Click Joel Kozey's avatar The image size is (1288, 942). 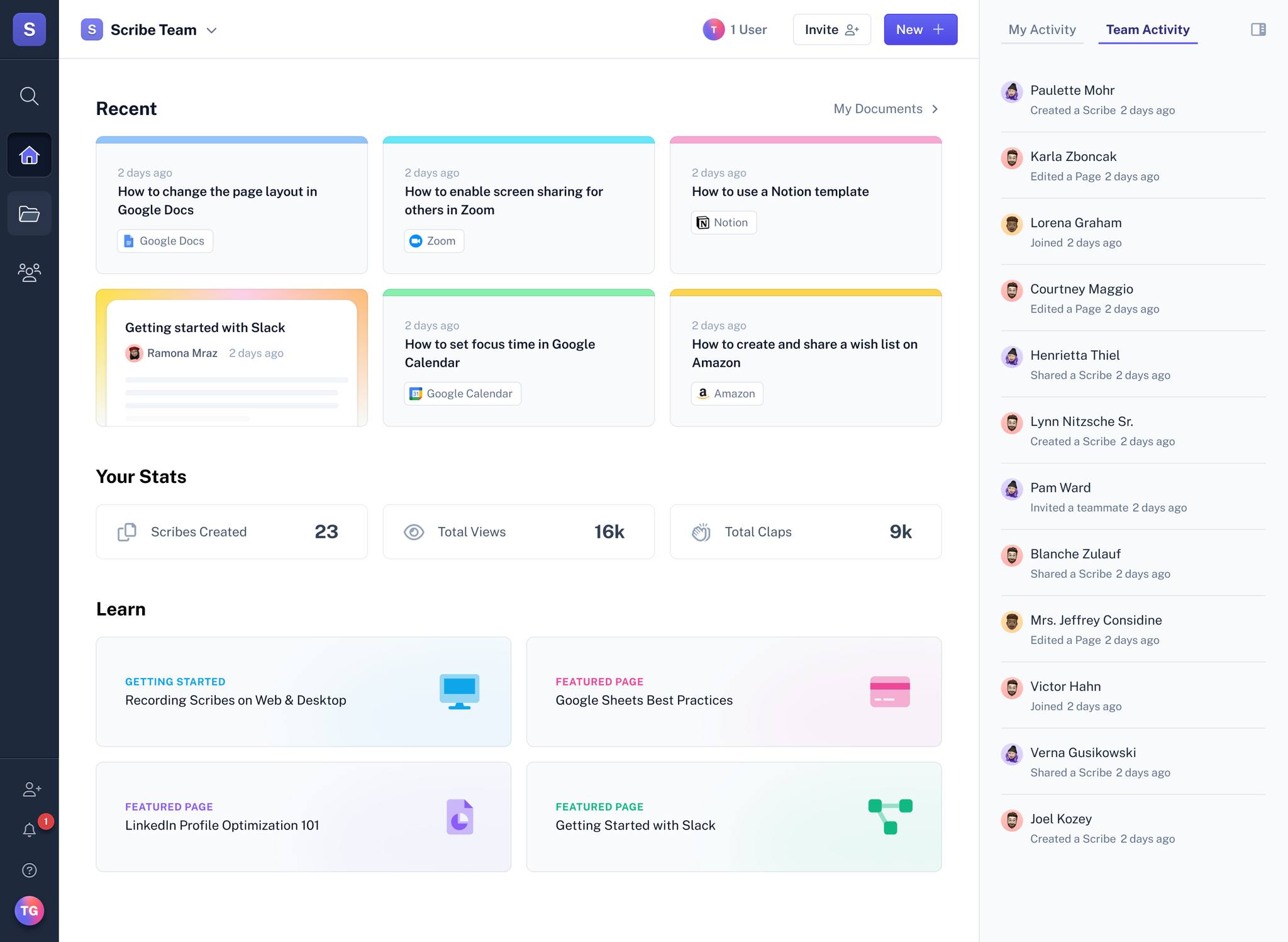point(1011,821)
